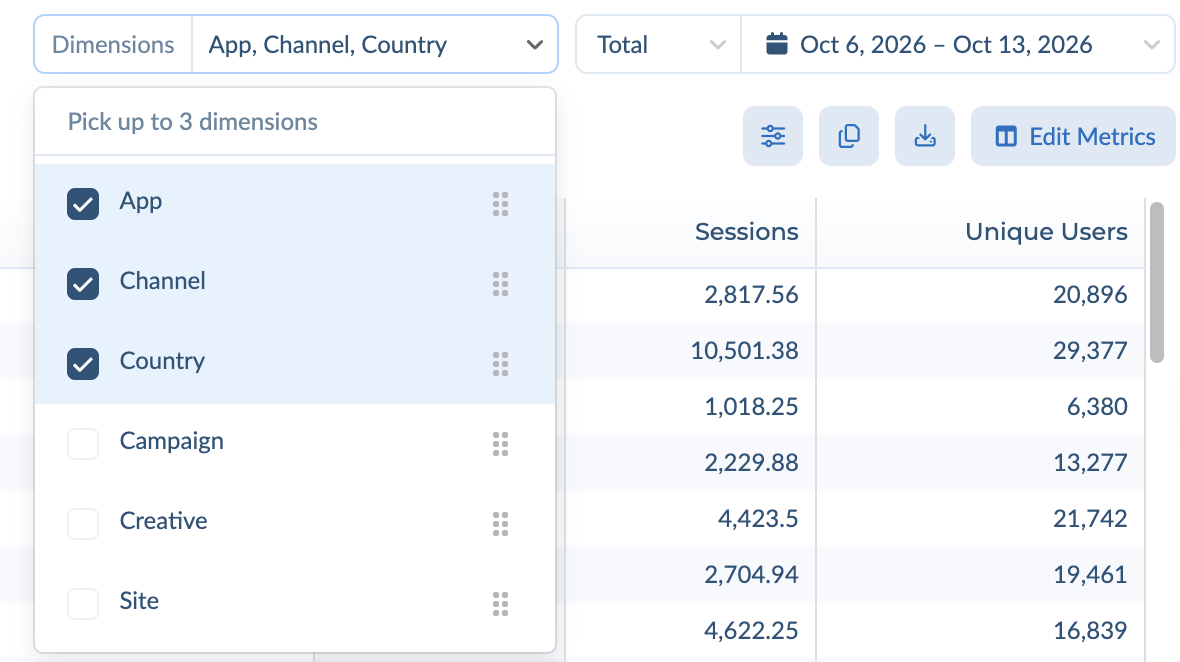Viewport: 1180px width, 662px height.
Task: Select the App option label
Action: [141, 201]
